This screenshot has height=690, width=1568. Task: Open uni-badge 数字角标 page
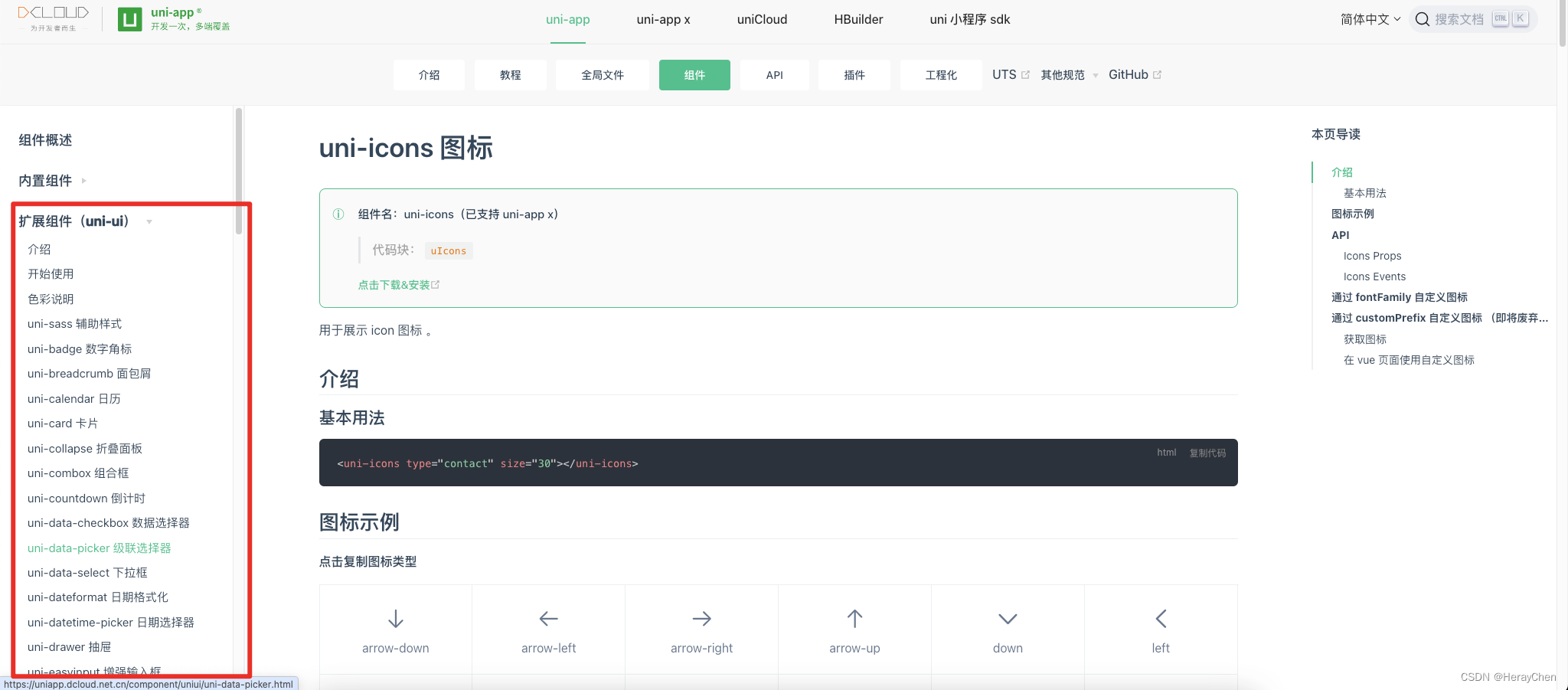tap(80, 349)
